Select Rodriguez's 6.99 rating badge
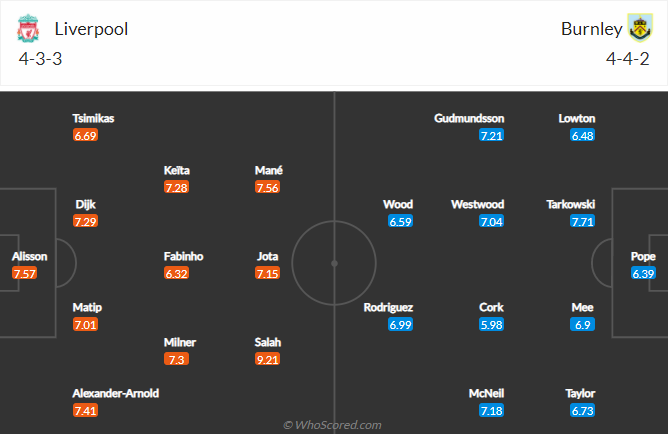Viewport: 668px width, 434px height. [x=401, y=325]
